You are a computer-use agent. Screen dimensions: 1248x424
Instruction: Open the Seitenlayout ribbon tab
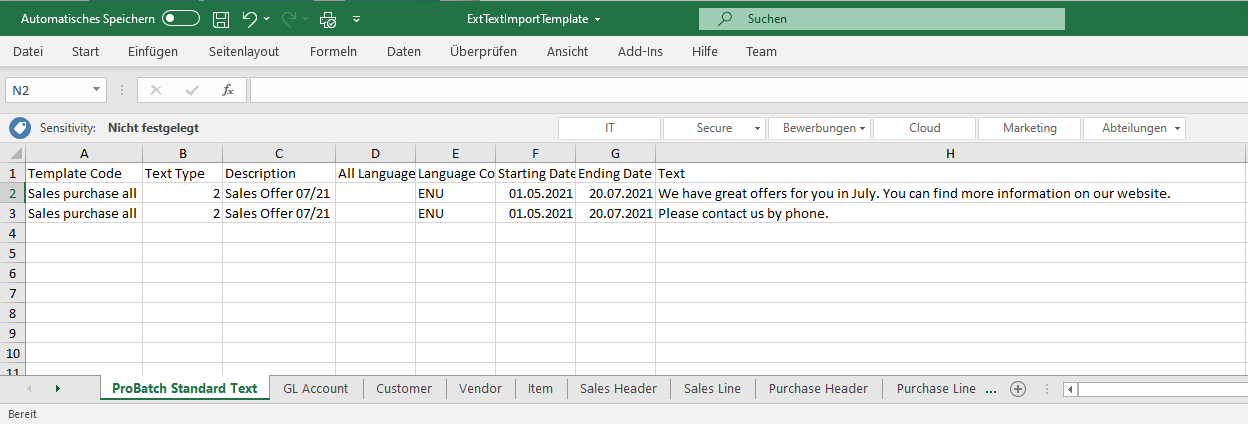click(x=244, y=51)
